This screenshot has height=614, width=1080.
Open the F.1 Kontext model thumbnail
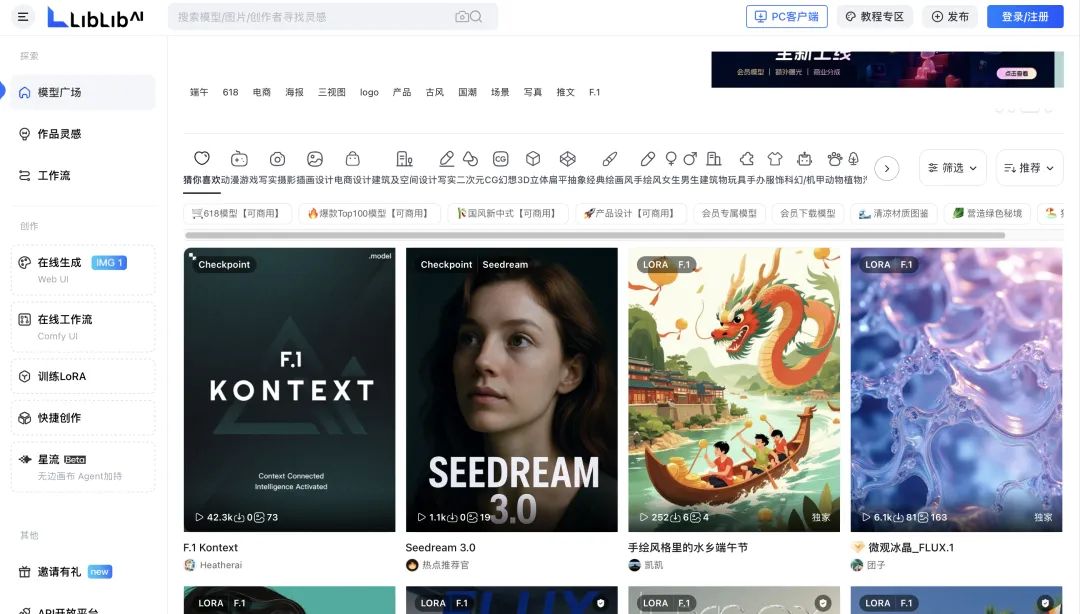click(289, 390)
